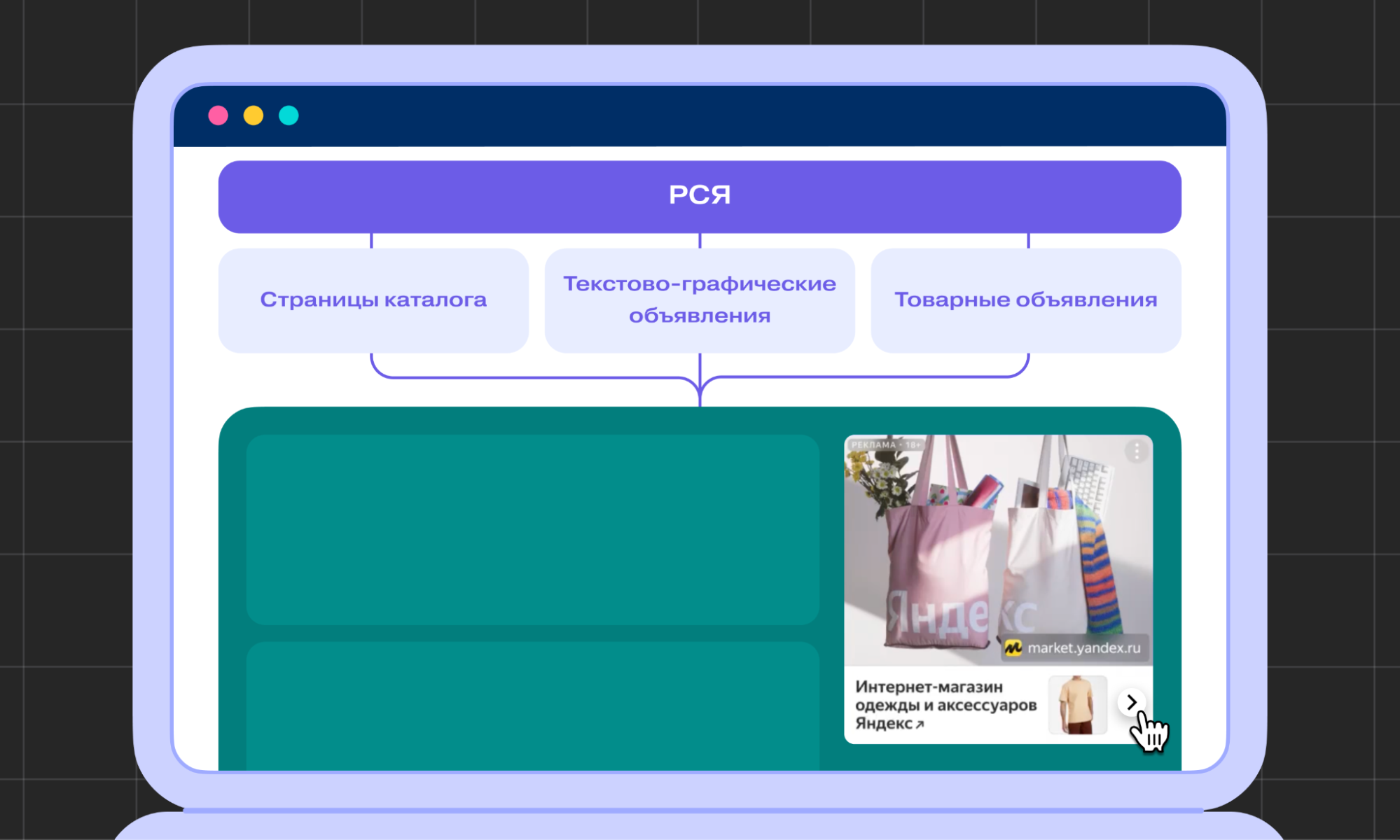Select the Страницы каталога block
The width and height of the screenshot is (1400, 840).
373,300
